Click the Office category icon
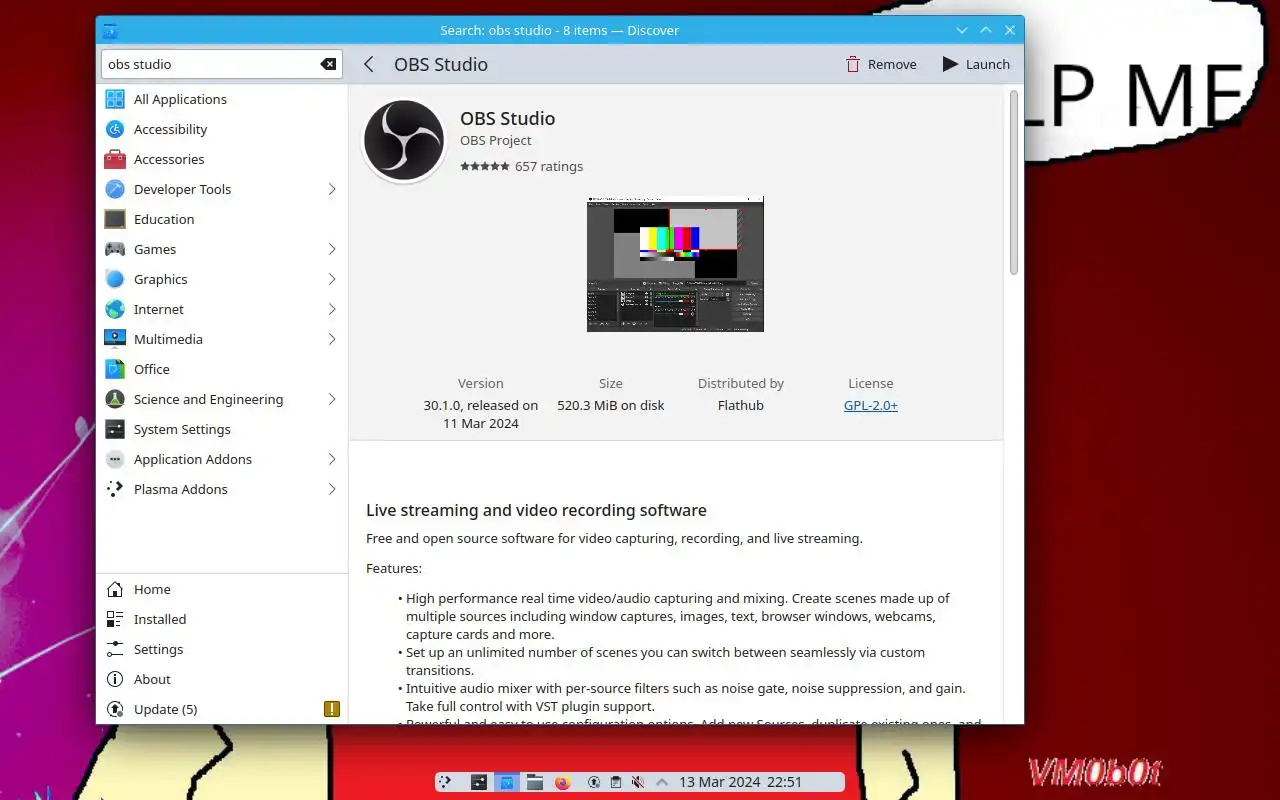 [x=115, y=369]
